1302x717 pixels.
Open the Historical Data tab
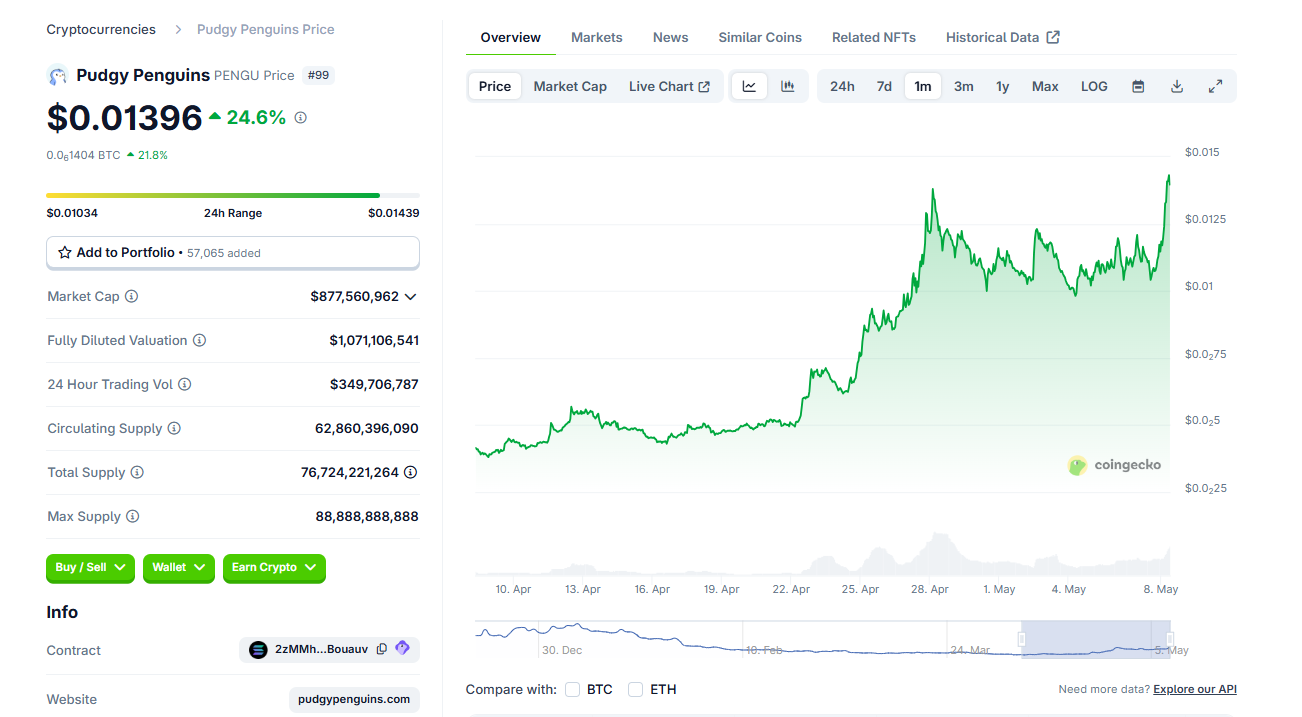(x=1003, y=38)
